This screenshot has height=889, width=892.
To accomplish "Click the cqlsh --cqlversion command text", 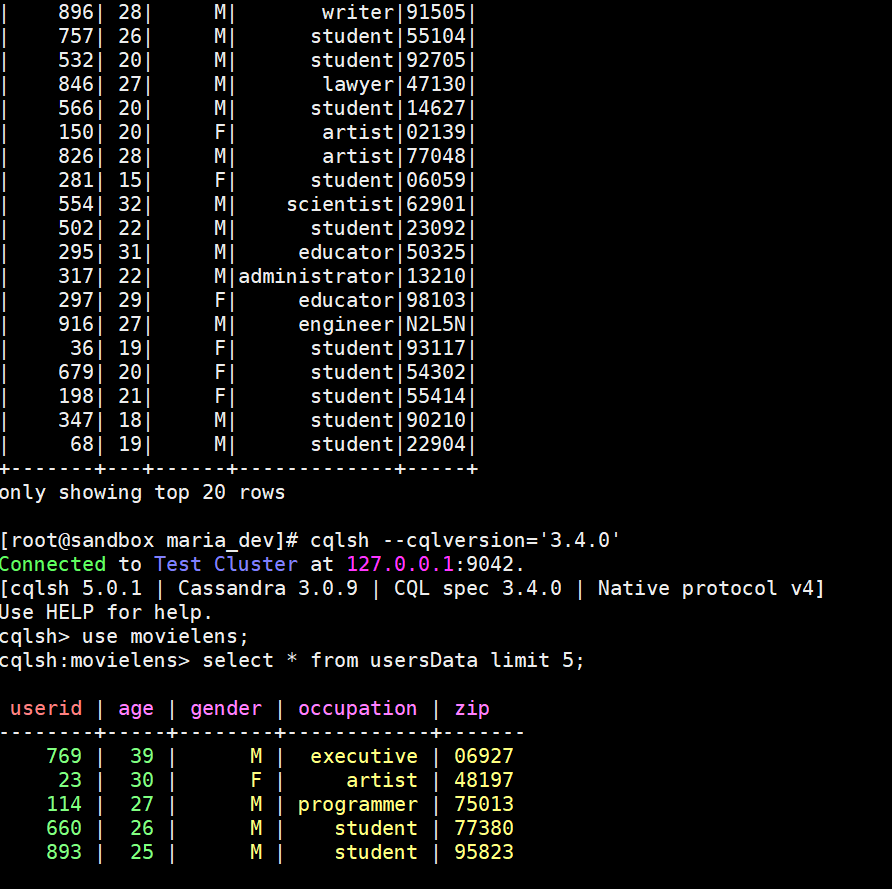I will 465,540.
